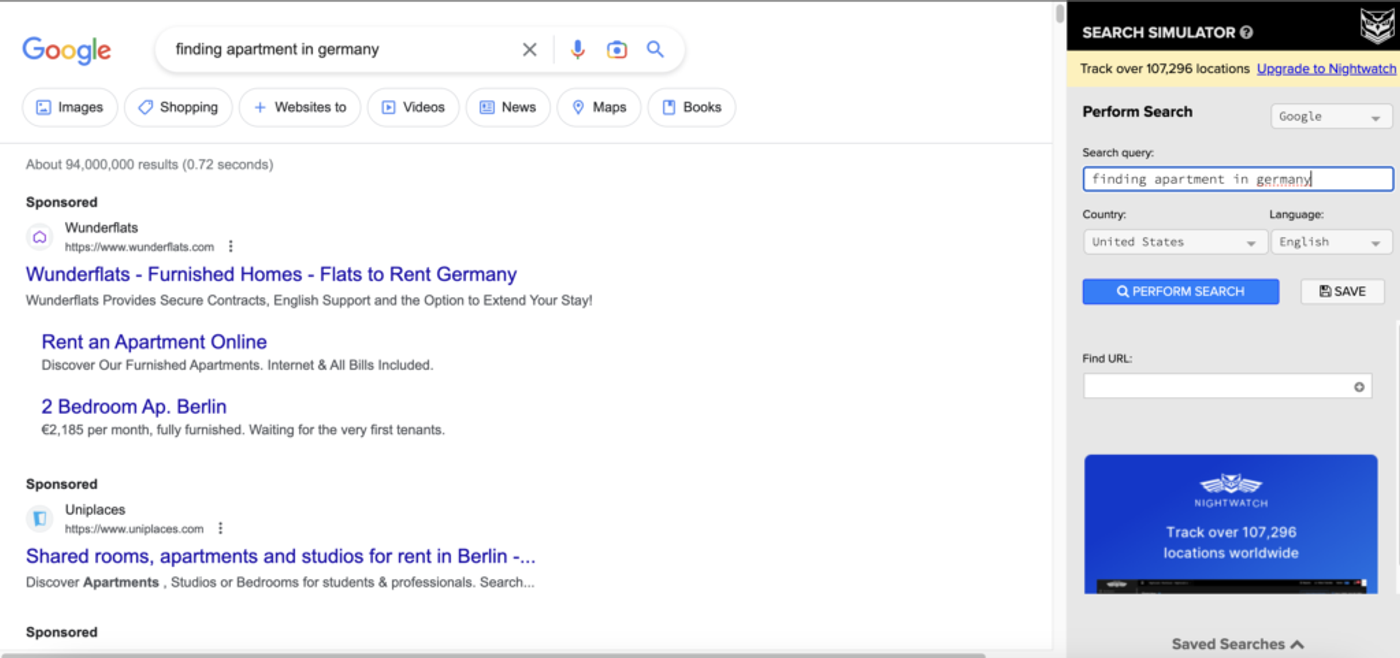Image resolution: width=1400 pixels, height=658 pixels.
Task: Click the icon inside the Find URL field
Action: pos(1360,385)
